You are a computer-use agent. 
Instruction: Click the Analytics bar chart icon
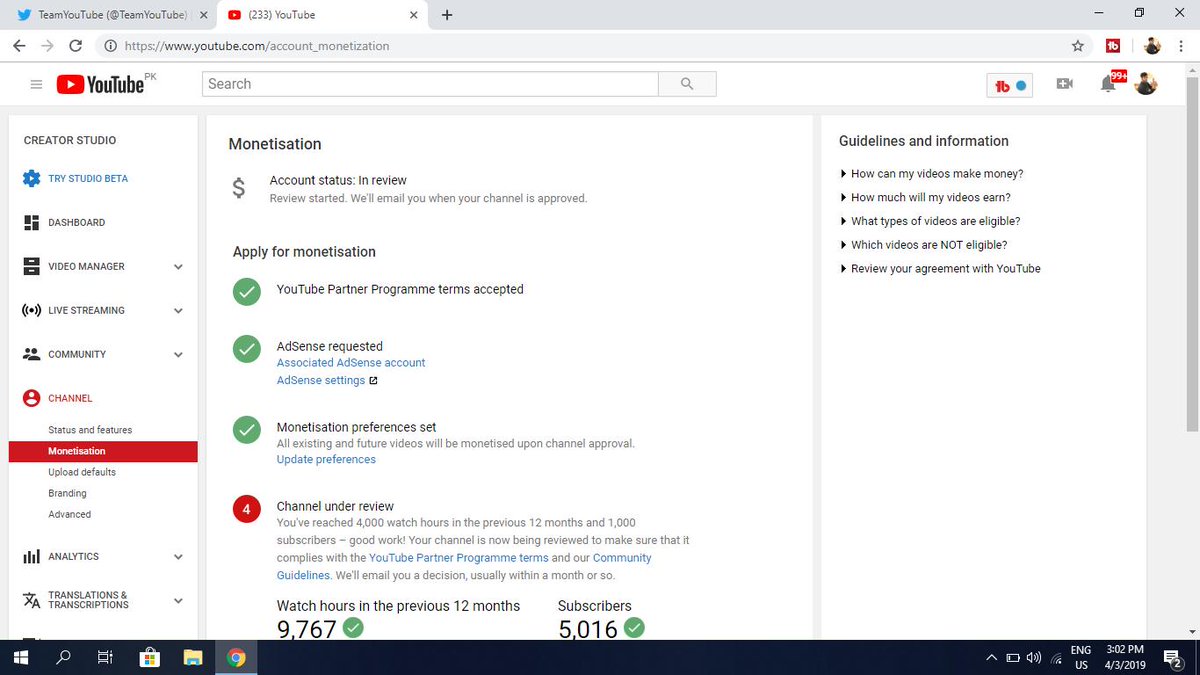(31, 556)
